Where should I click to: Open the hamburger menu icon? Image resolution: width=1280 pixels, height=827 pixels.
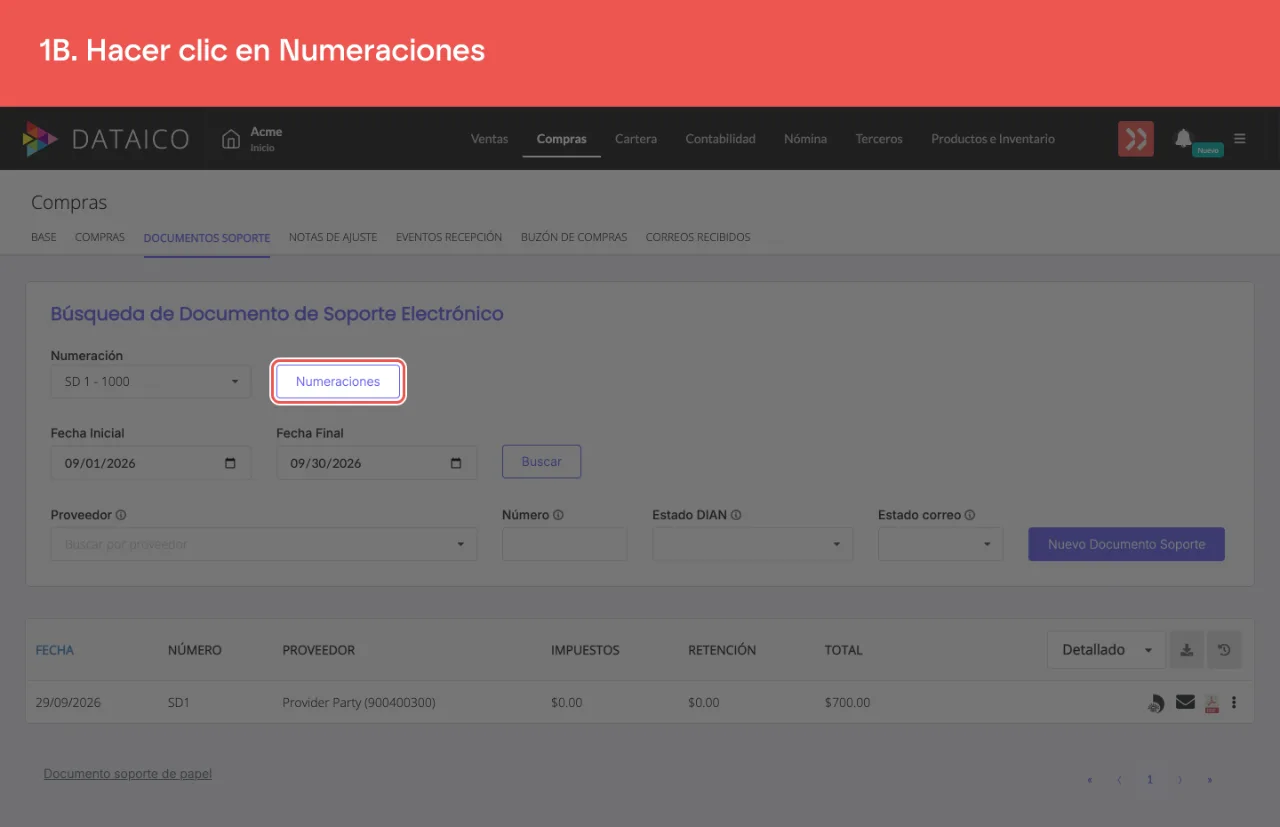(x=1240, y=139)
